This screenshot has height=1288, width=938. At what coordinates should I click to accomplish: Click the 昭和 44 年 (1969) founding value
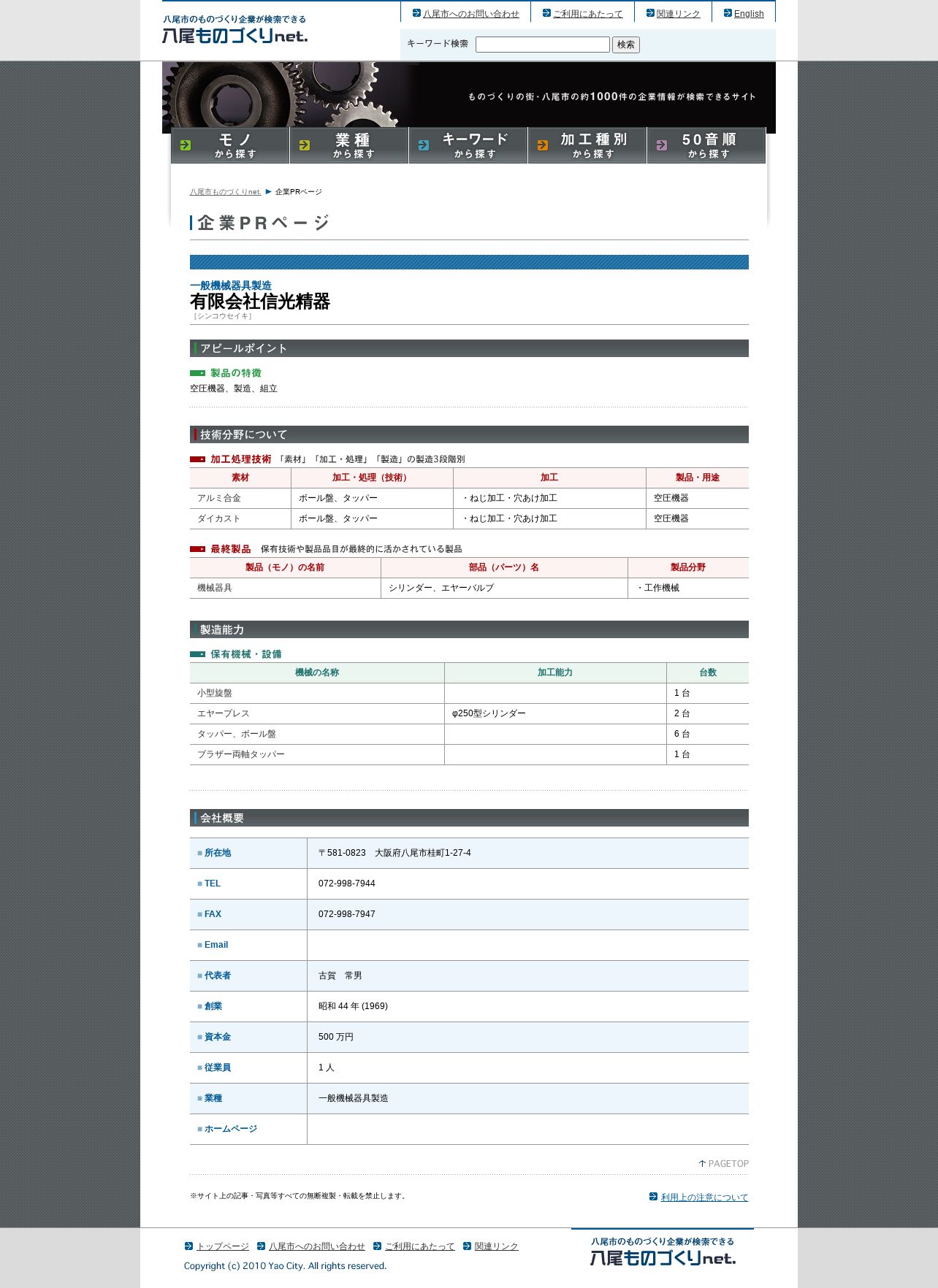pos(353,1006)
